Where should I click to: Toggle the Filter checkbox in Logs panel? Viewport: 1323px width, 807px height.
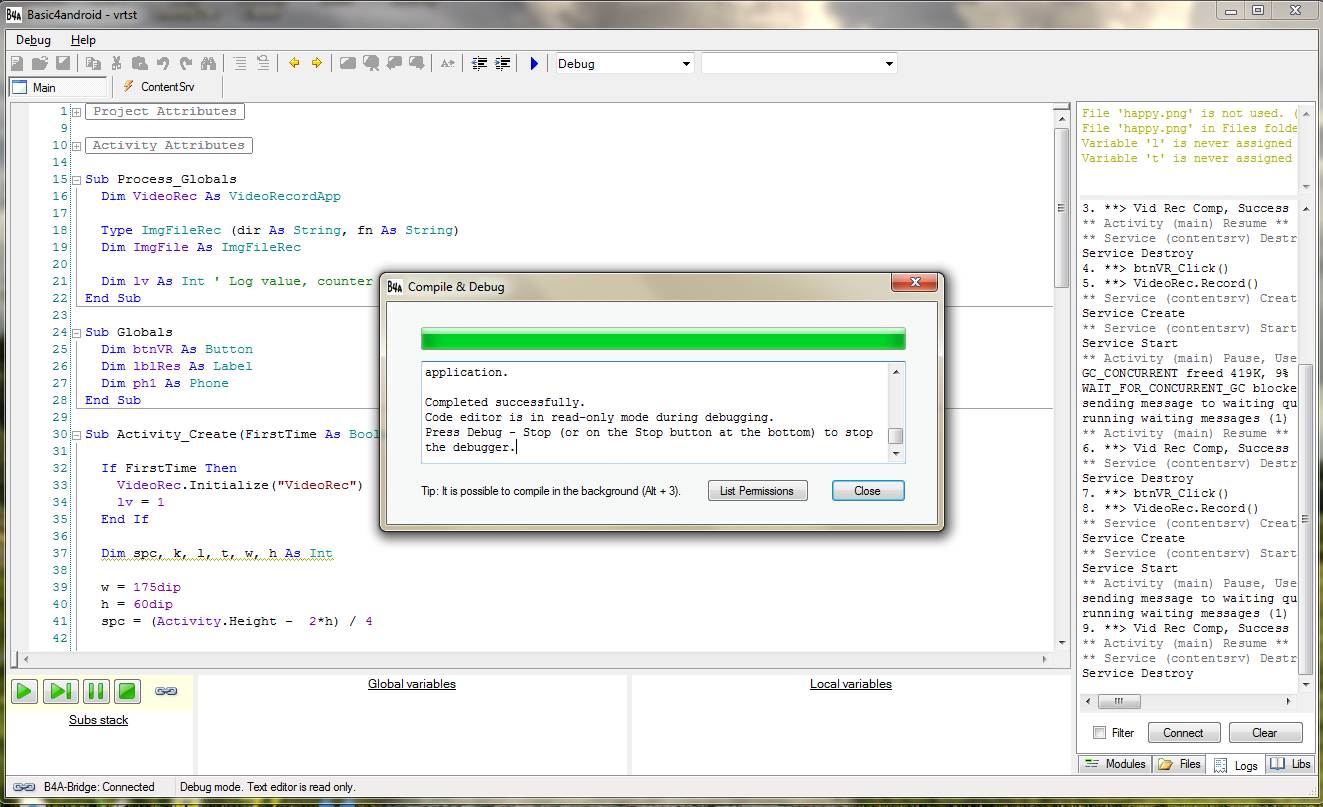click(x=1100, y=733)
